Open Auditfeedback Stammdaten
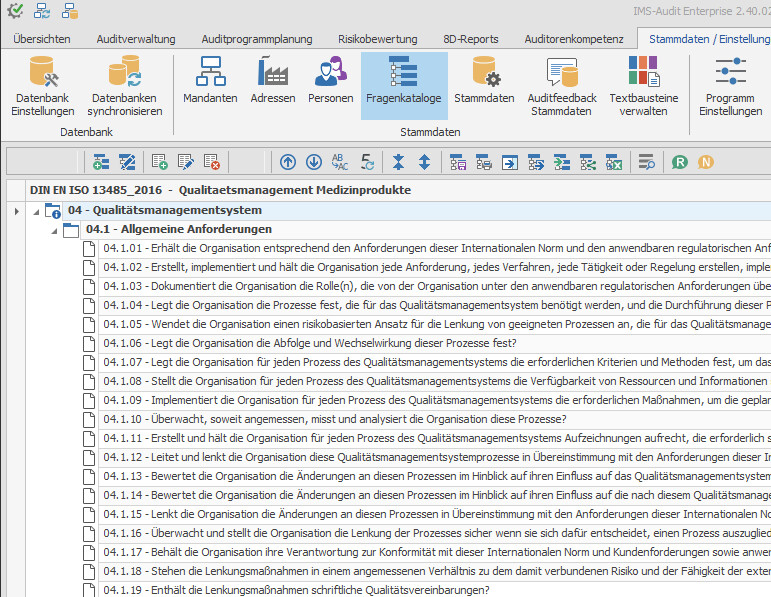The width and height of the screenshot is (771, 597). 562,87
